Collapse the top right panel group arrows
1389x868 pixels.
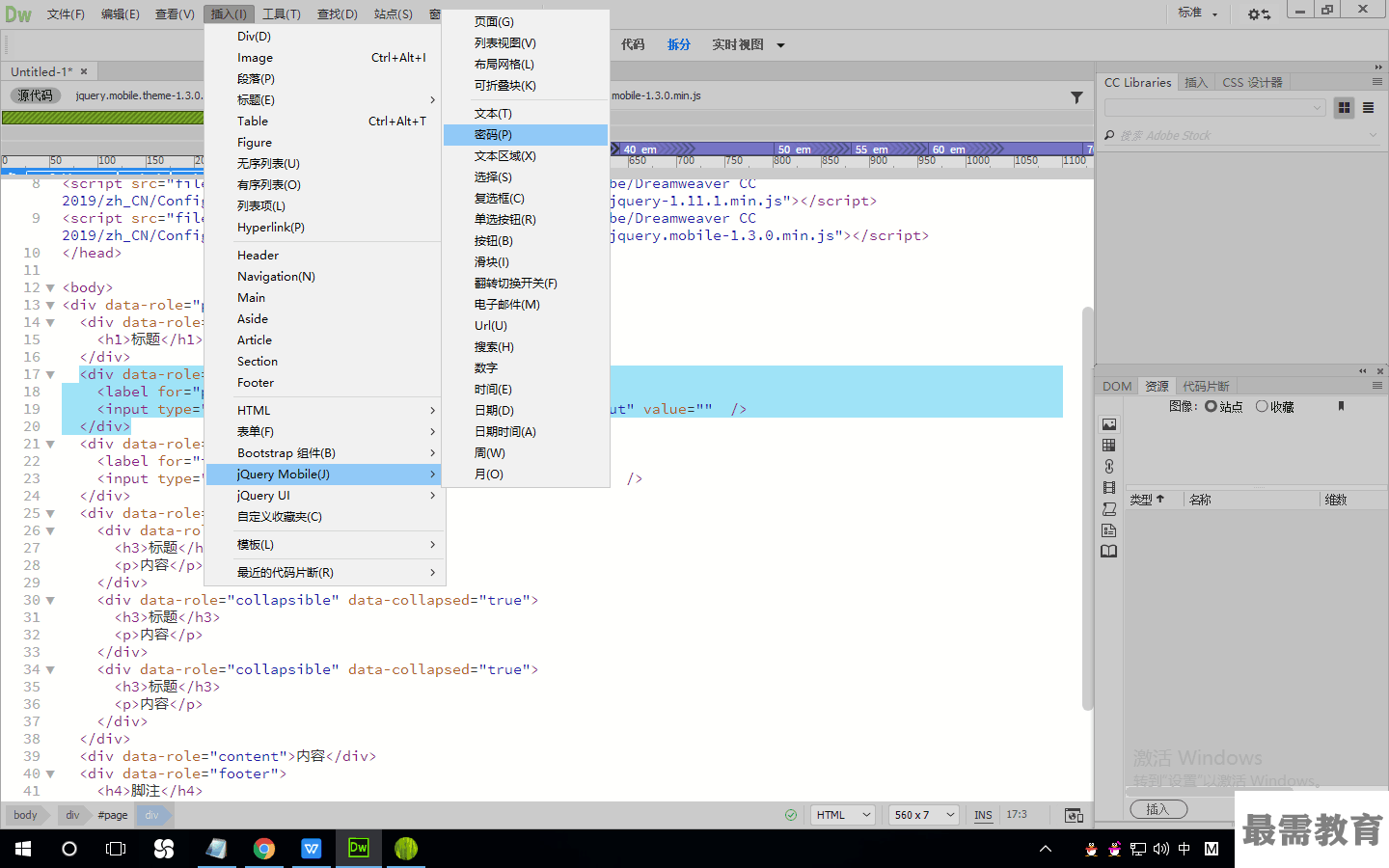point(1377,68)
